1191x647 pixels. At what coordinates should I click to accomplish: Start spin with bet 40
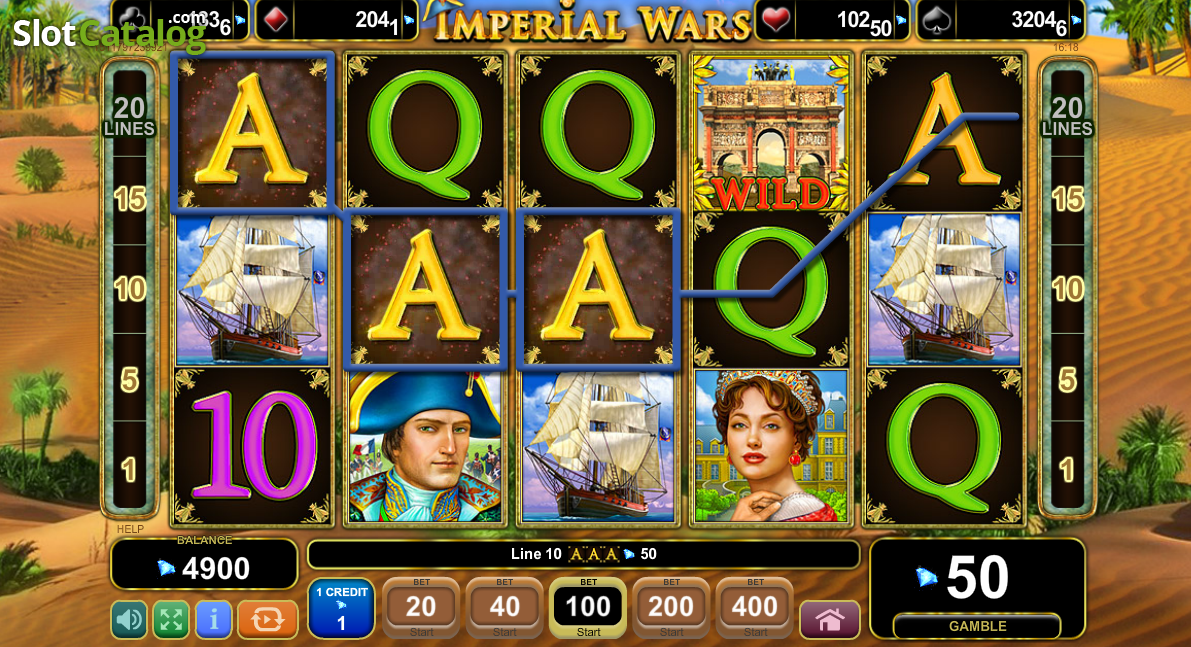coord(504,608)
